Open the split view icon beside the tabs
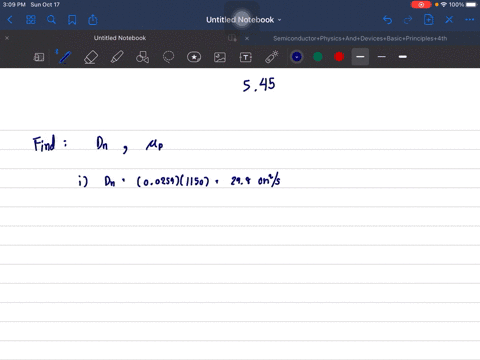 click(x=232, y=38)
